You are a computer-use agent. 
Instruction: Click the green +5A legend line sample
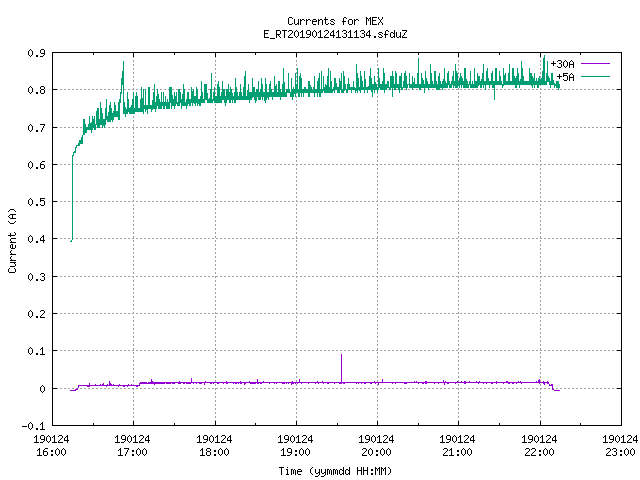click(x=595, y=76)
